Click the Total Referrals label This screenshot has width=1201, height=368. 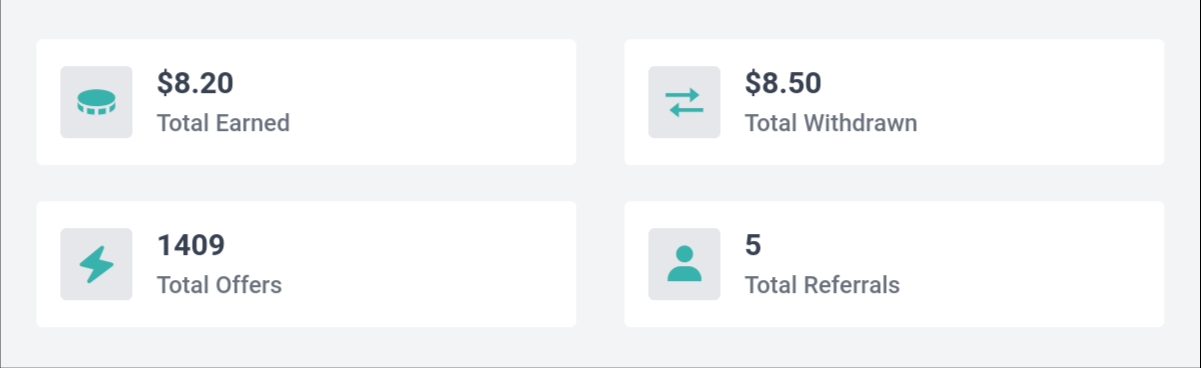822,285
